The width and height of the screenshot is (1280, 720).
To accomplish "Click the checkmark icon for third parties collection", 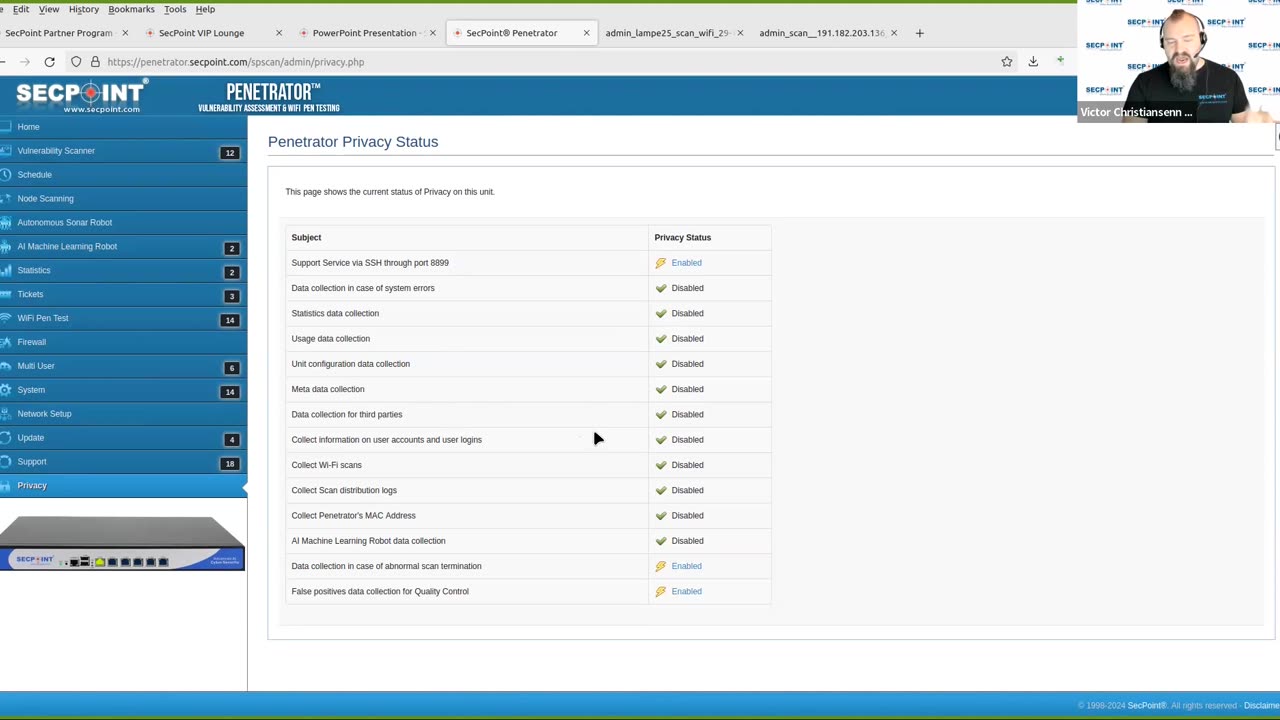I will pyautogui.click(x=660, y=414).
